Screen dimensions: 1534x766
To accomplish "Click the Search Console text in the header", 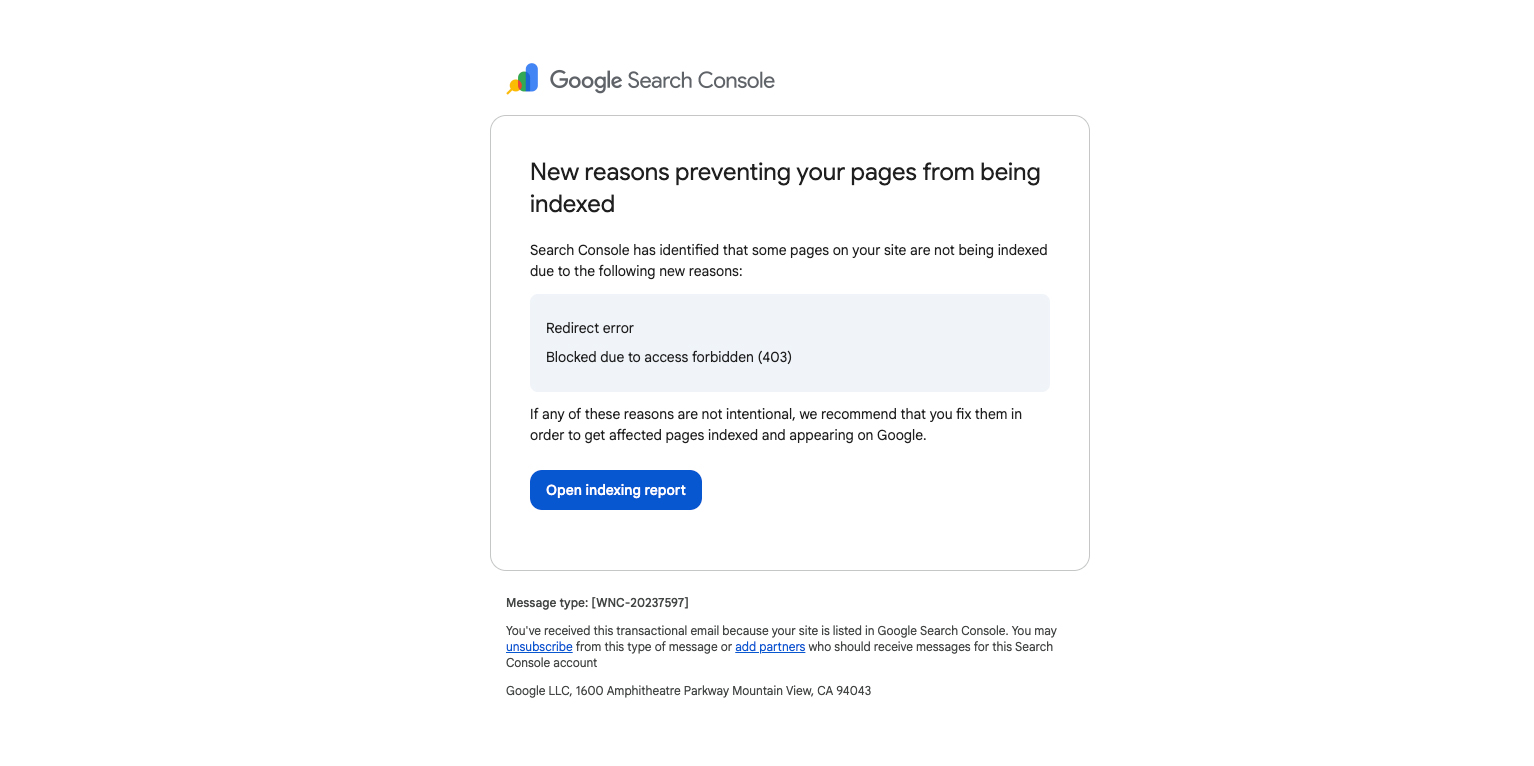I will coord(700,80).
